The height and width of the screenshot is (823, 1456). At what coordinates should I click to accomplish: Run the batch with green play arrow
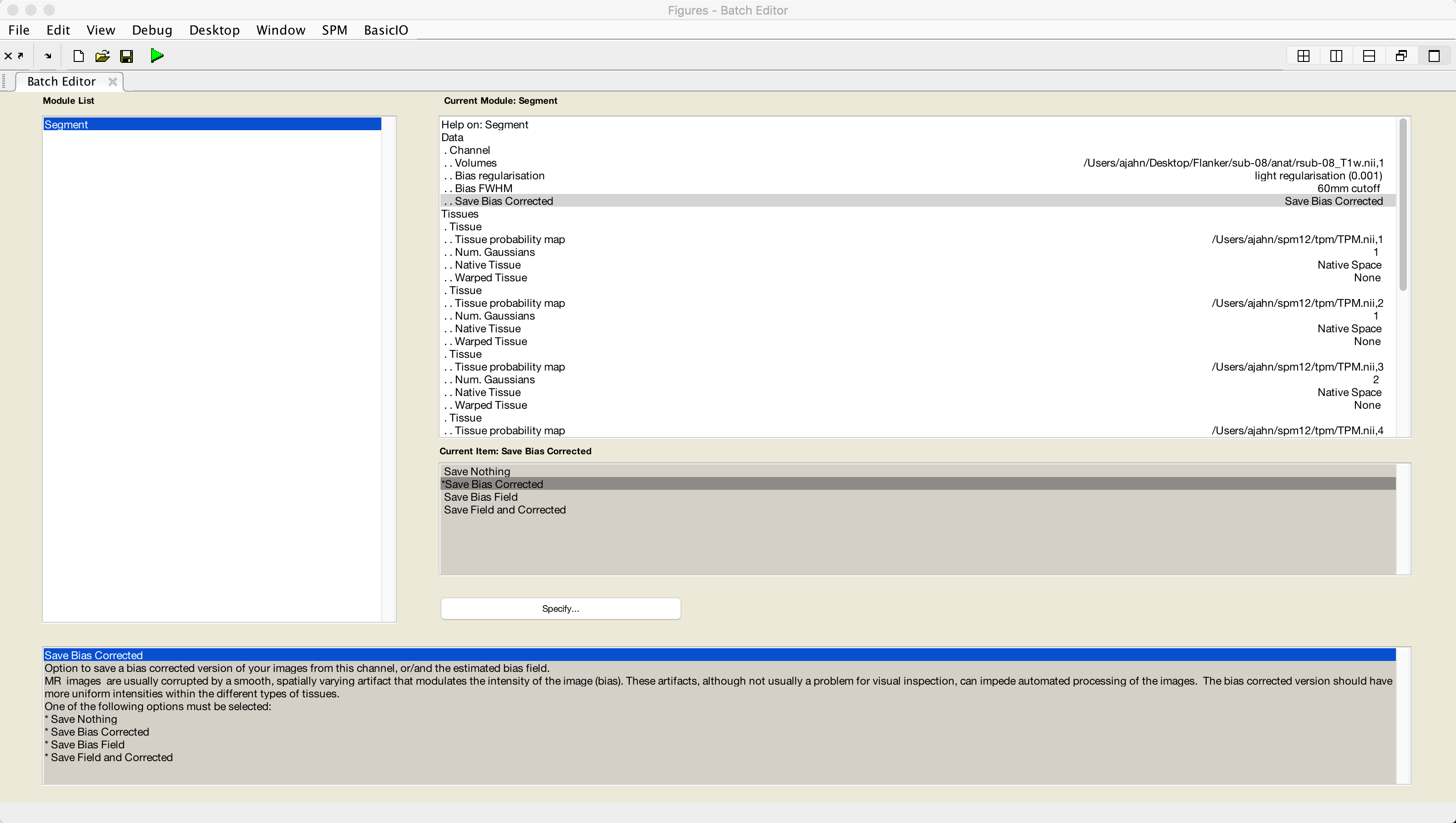point(157,56)
